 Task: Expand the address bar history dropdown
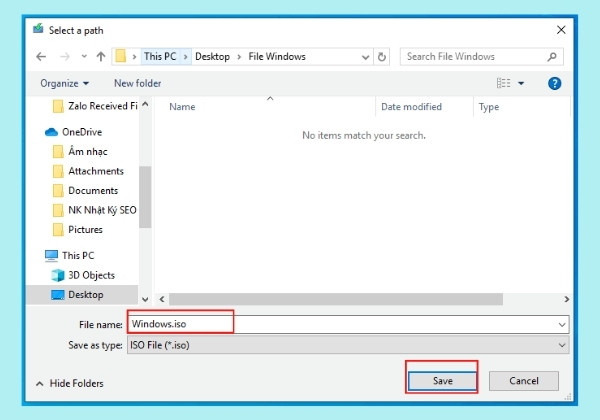tap(365, 57)
